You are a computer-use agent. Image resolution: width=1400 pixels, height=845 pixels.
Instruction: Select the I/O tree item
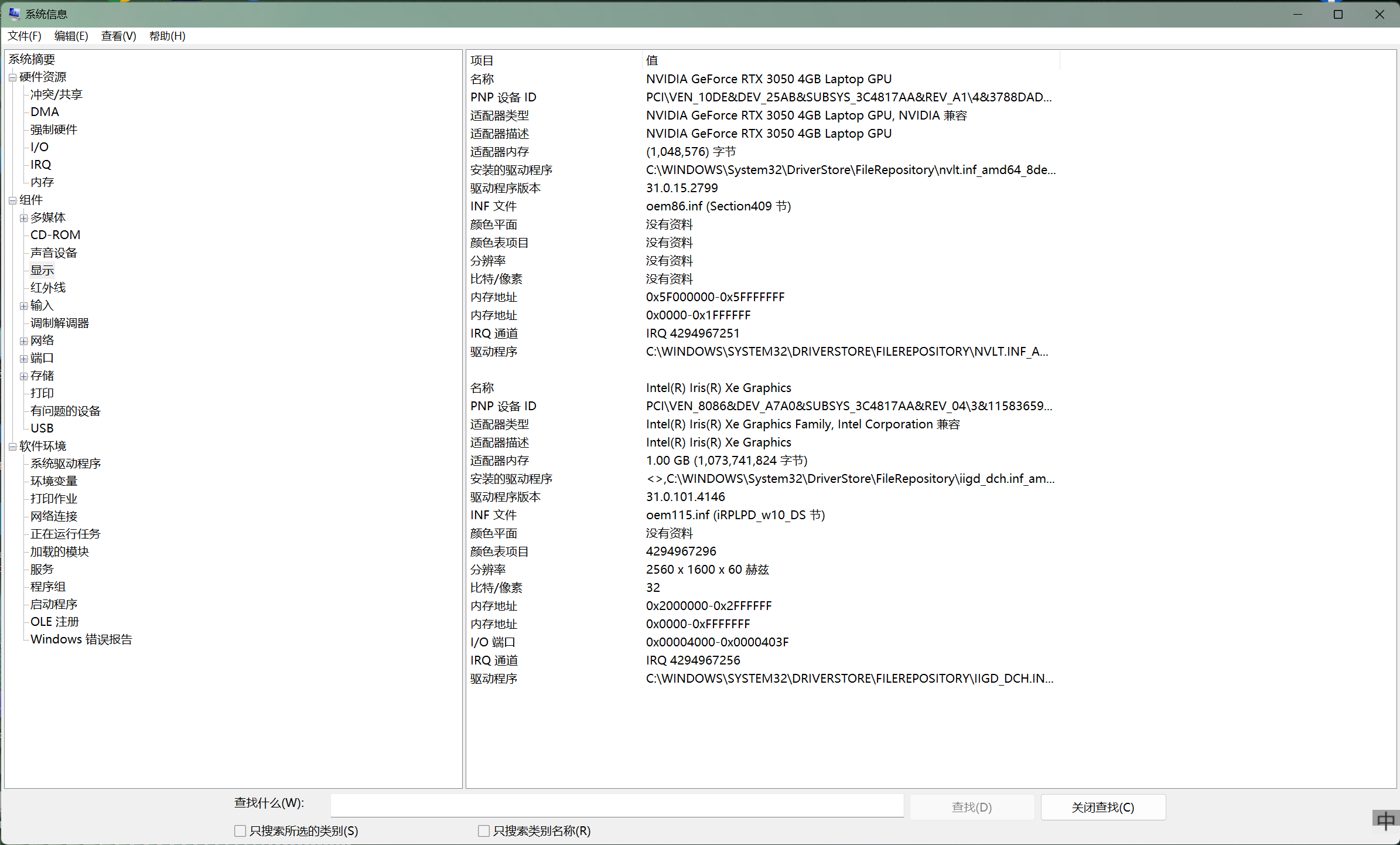[39, 147]
